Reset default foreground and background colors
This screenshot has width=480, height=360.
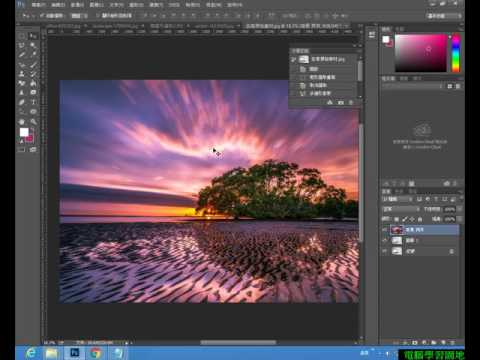coord(21,141)
